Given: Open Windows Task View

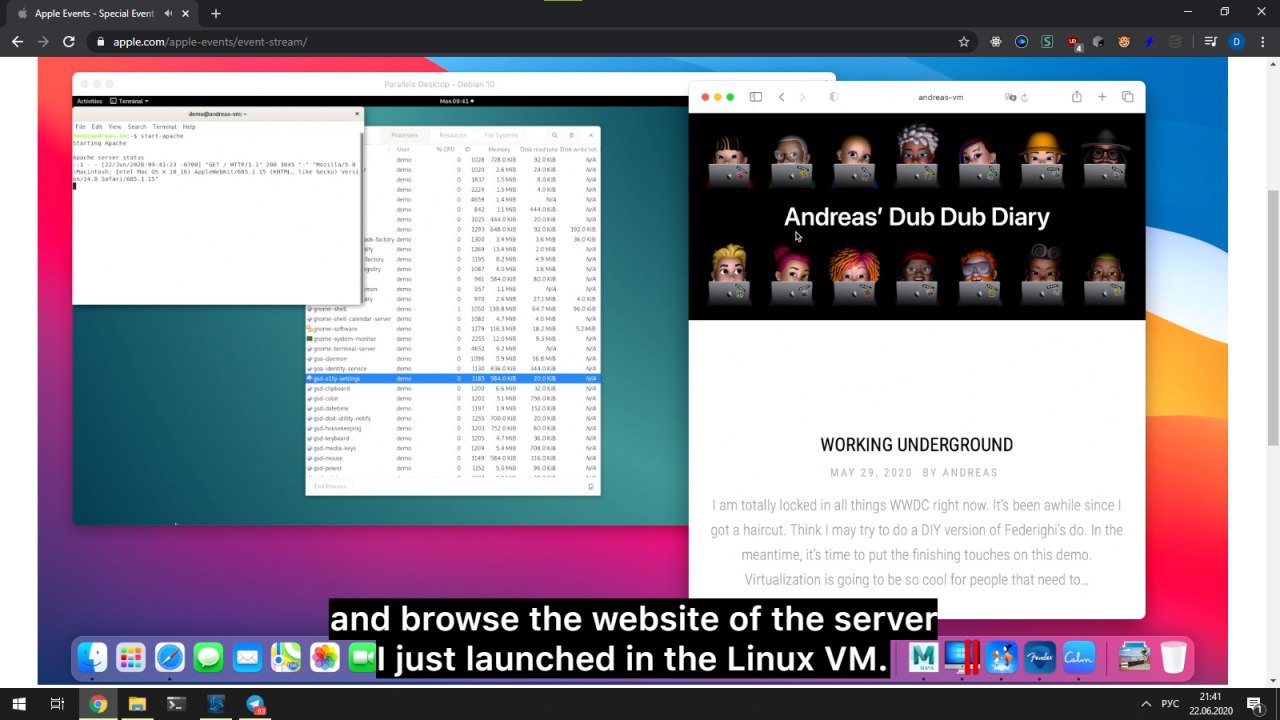Looking at the screenshot, I should coord(58,704).
